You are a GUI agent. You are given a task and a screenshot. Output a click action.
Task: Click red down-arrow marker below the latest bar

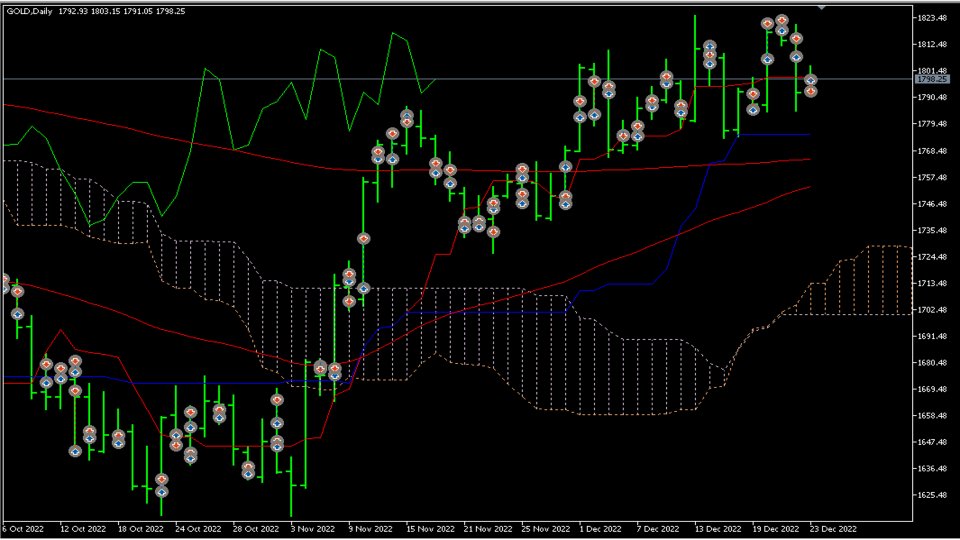(x=811, y=91)
